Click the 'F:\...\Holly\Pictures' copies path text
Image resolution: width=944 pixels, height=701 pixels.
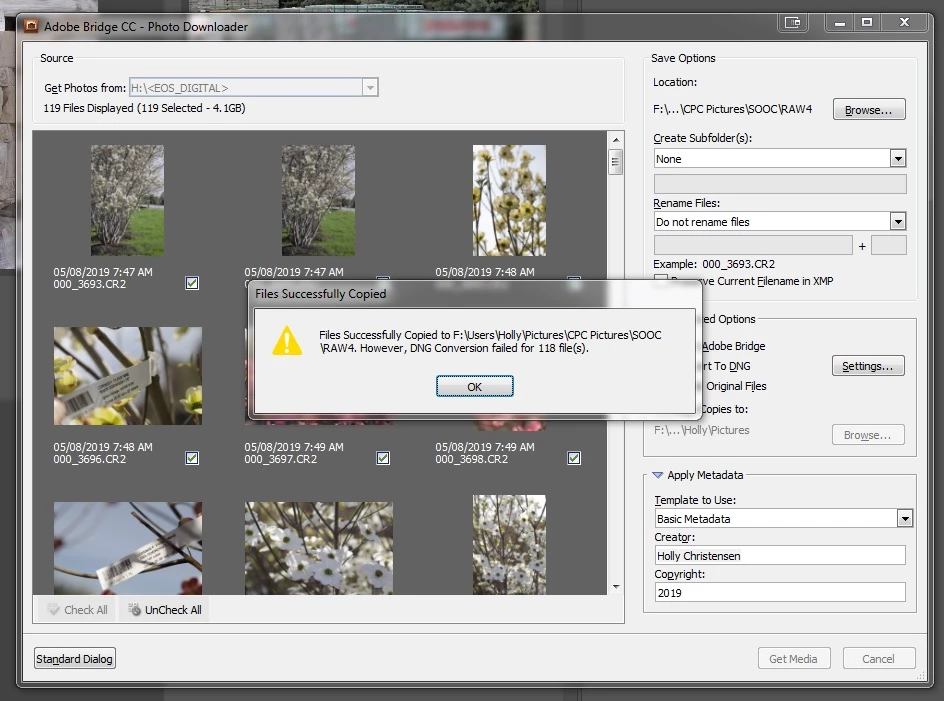click(702, 430)
